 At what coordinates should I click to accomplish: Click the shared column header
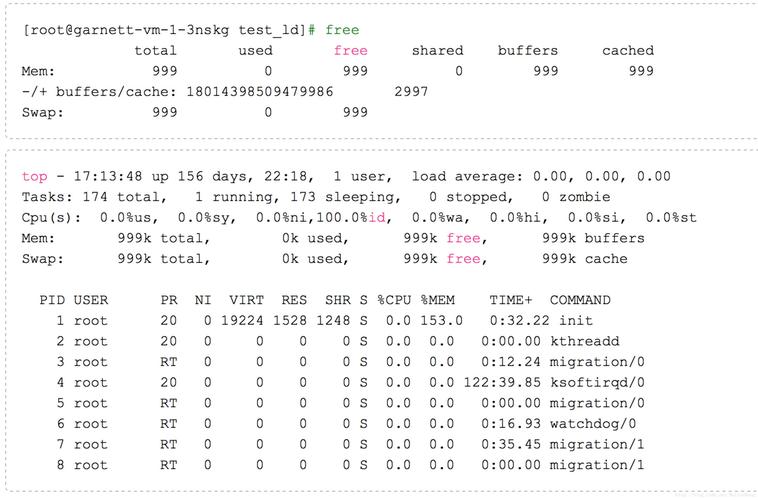[437, 50]
